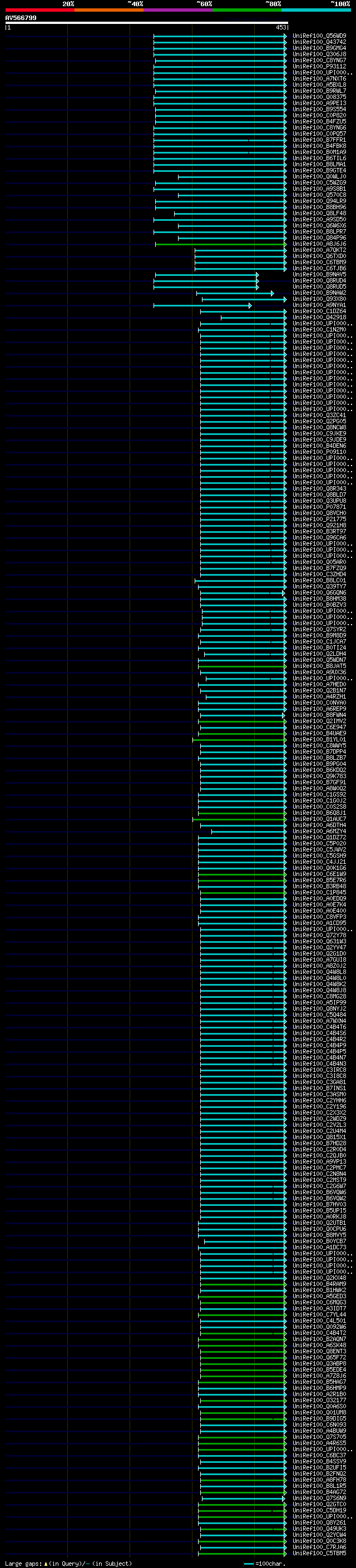Select label UniRef100_Q93X80

tap(319, 299)
